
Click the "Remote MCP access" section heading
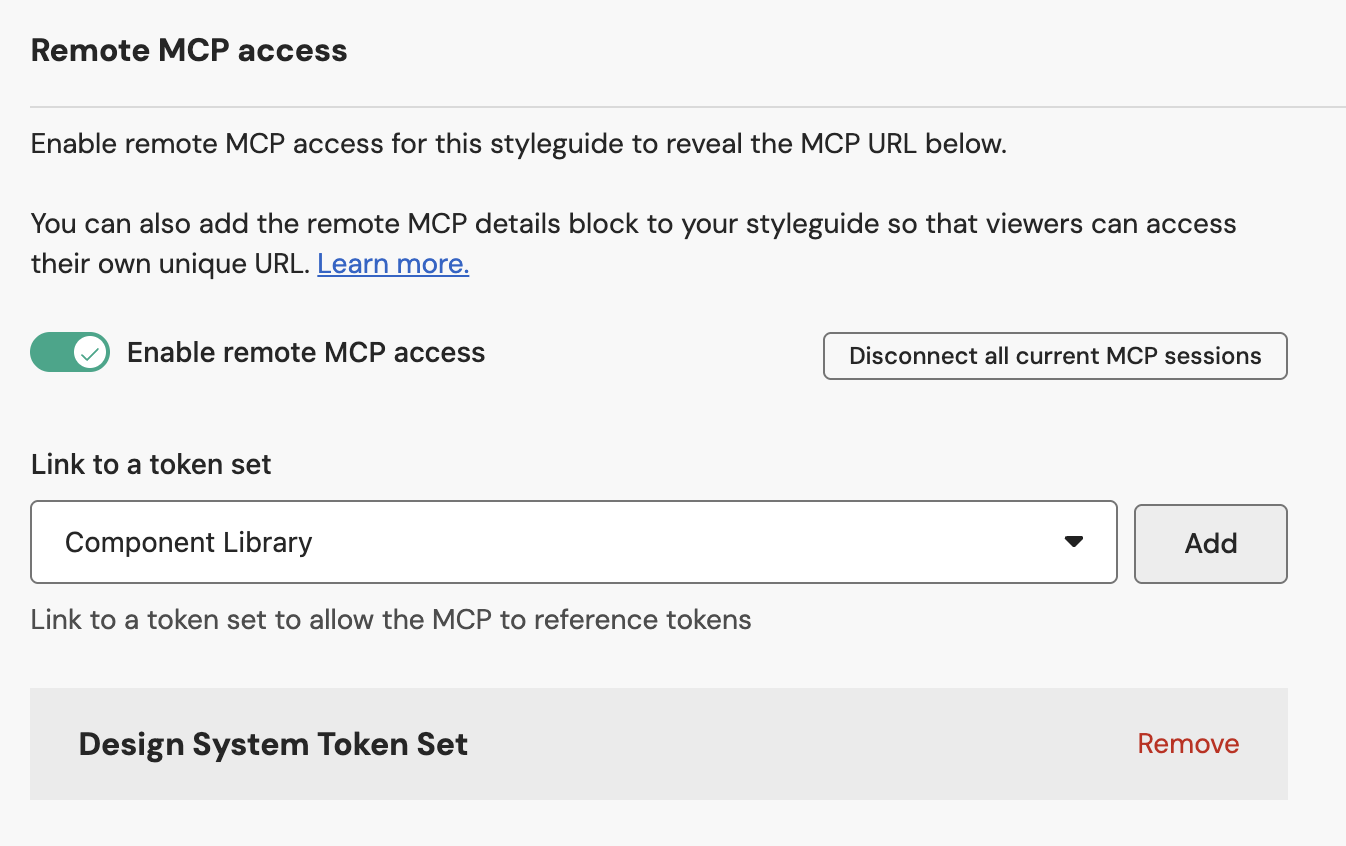(189, 51)
